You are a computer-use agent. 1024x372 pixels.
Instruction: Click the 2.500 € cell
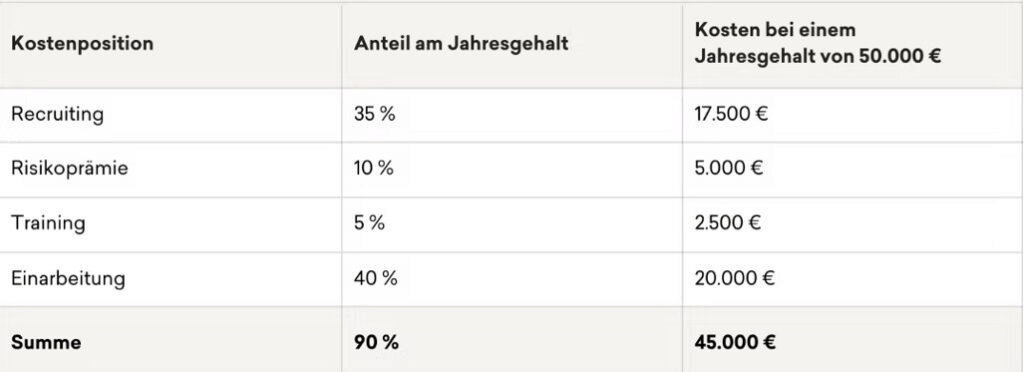pyautogui.click(x=728, y=223)
